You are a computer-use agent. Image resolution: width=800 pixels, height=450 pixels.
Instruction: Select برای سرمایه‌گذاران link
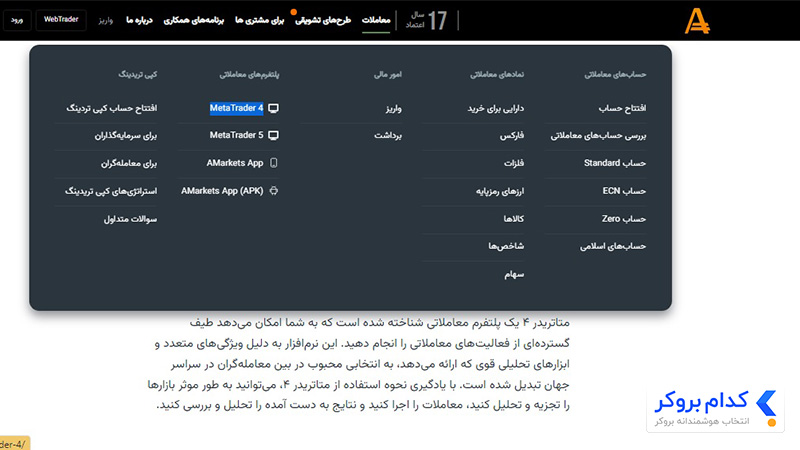[126, 136]
